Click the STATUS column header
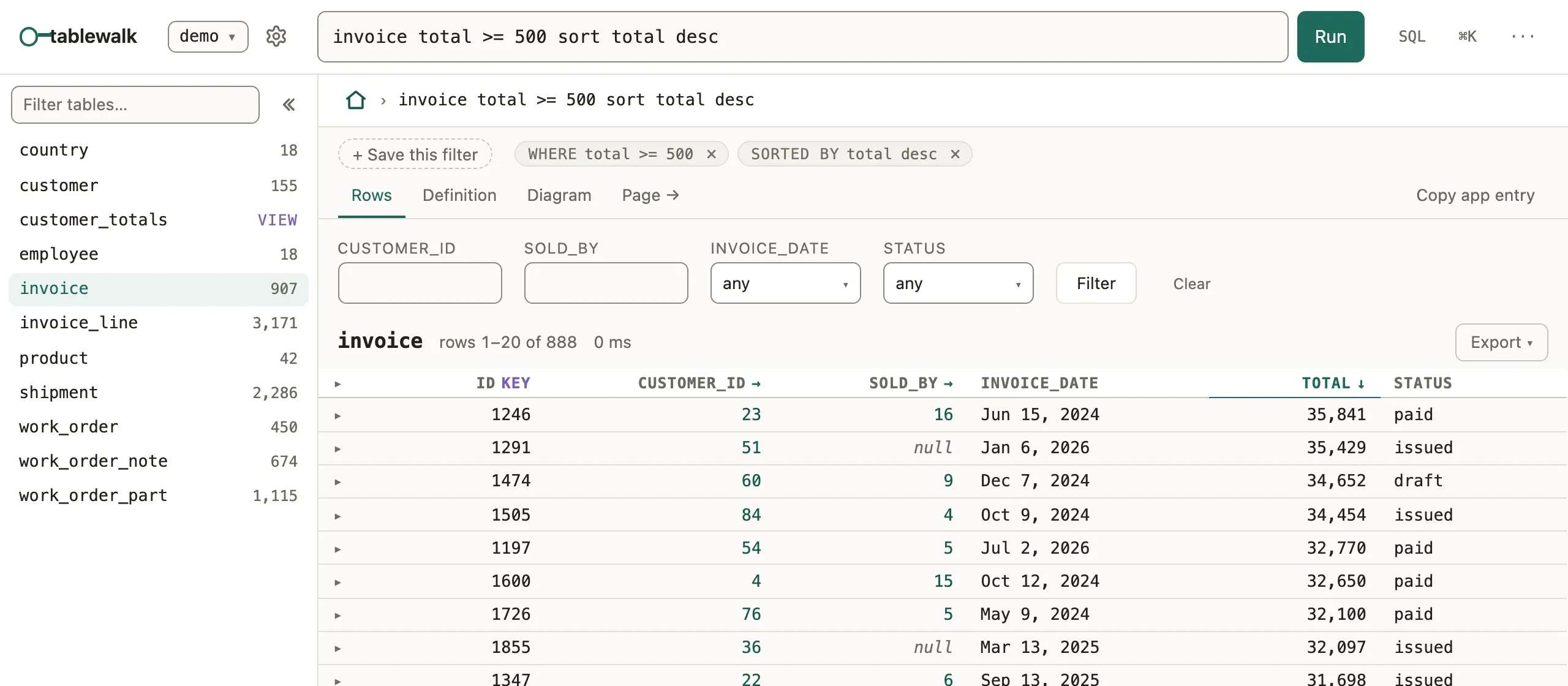 (x=1423, y=383)
